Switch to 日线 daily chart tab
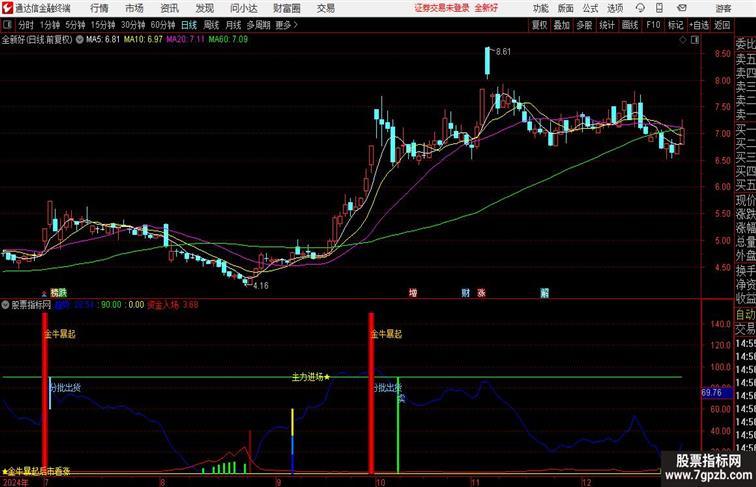 189,25
